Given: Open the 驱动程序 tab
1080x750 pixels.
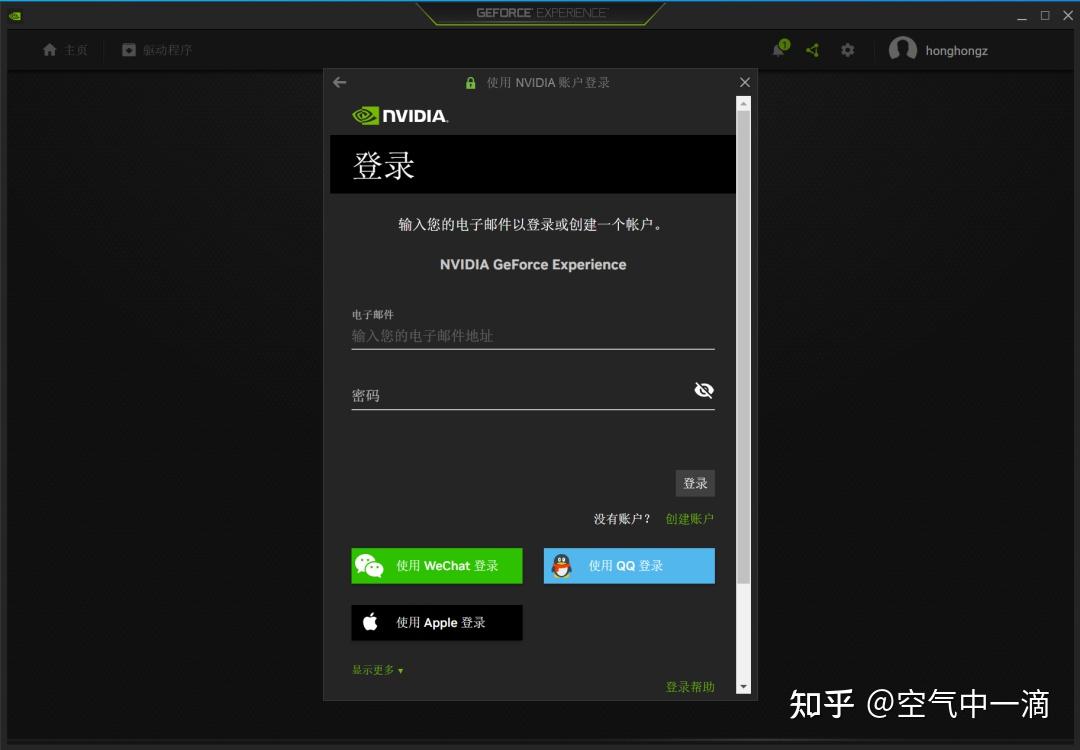Looking at the screenshot, I should (x=156, y=49).
